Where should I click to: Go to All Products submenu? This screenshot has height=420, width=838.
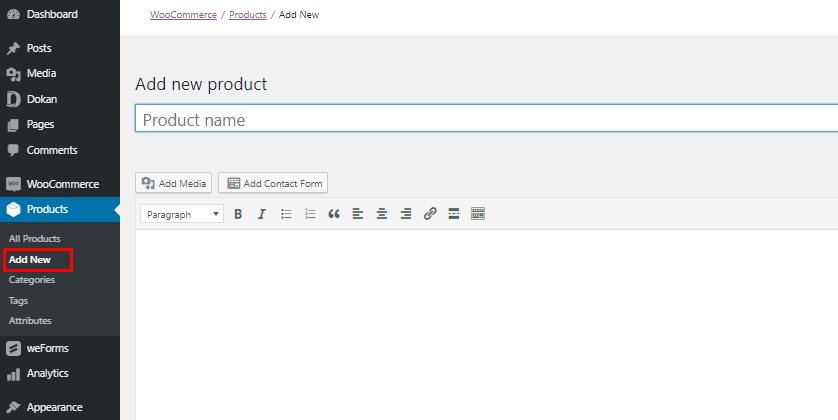[35, 239]
